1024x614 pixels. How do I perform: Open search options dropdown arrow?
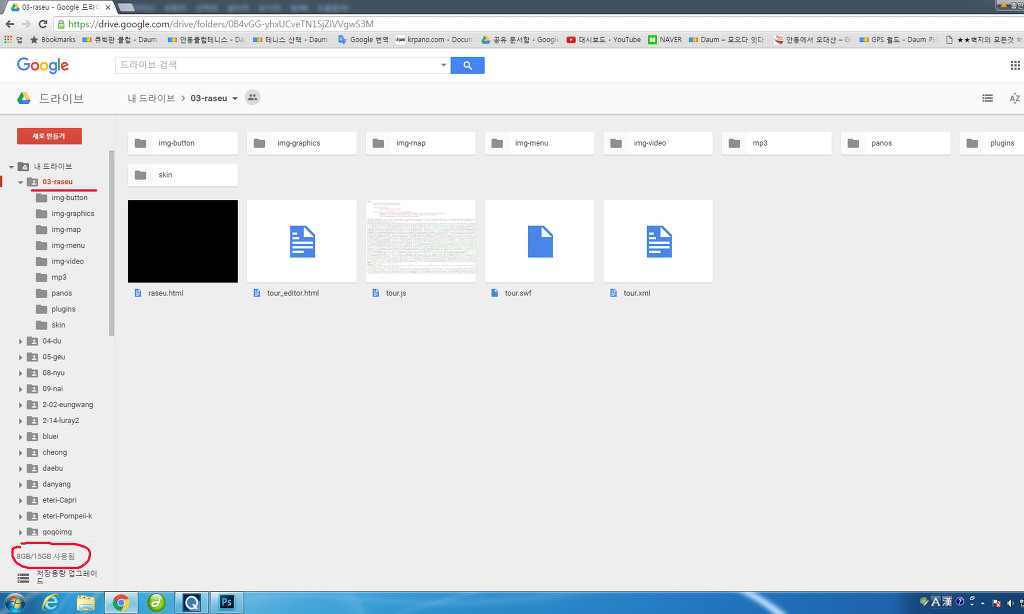[444, 65]
